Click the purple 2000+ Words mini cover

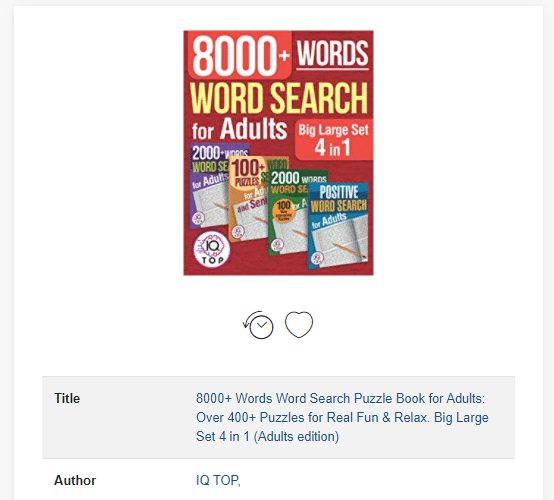[209, 186]
